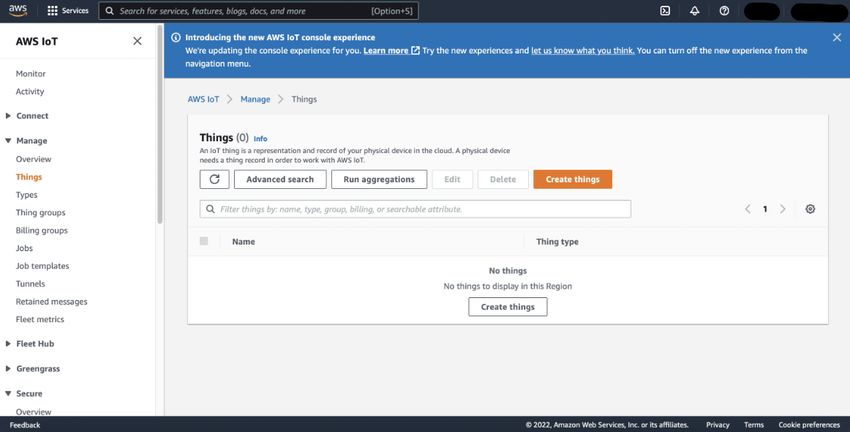This screenshot has width=850, height=432.
Task: Sort by Thing type column header
Action: tap(557, 242)
